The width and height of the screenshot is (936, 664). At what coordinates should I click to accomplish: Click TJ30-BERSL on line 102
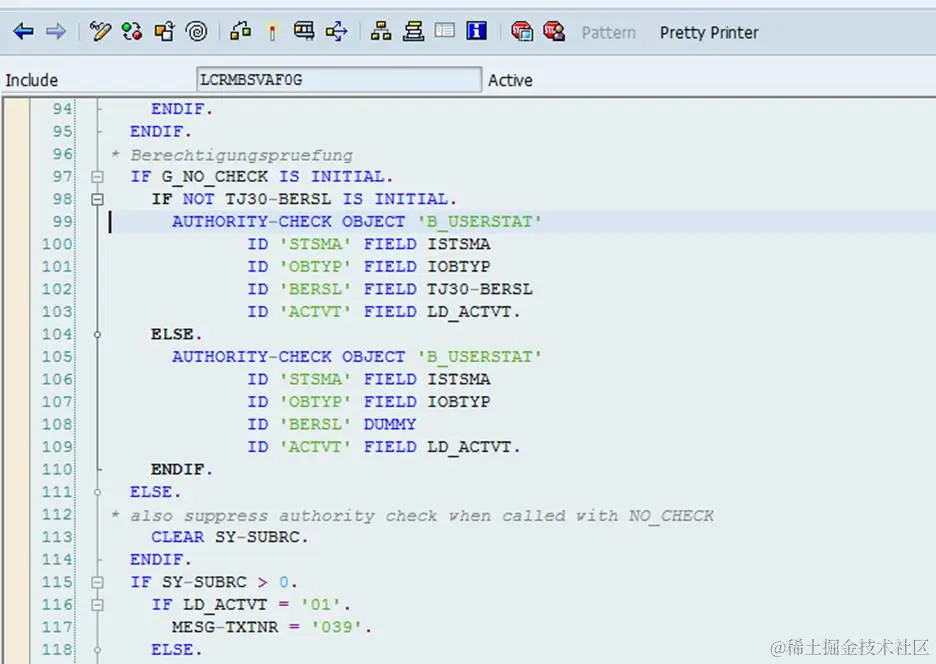click(479, 289)
